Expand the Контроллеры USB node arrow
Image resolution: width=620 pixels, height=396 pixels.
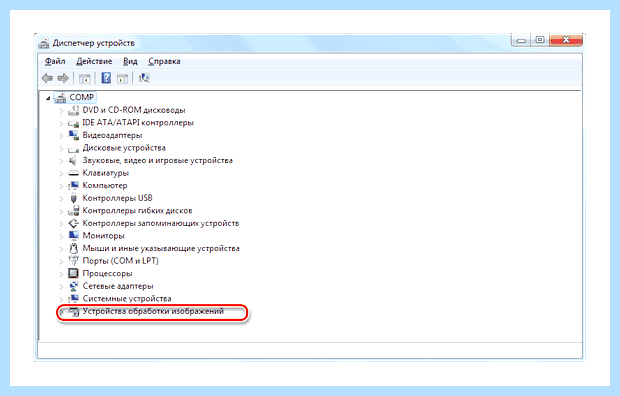[61, 199]
